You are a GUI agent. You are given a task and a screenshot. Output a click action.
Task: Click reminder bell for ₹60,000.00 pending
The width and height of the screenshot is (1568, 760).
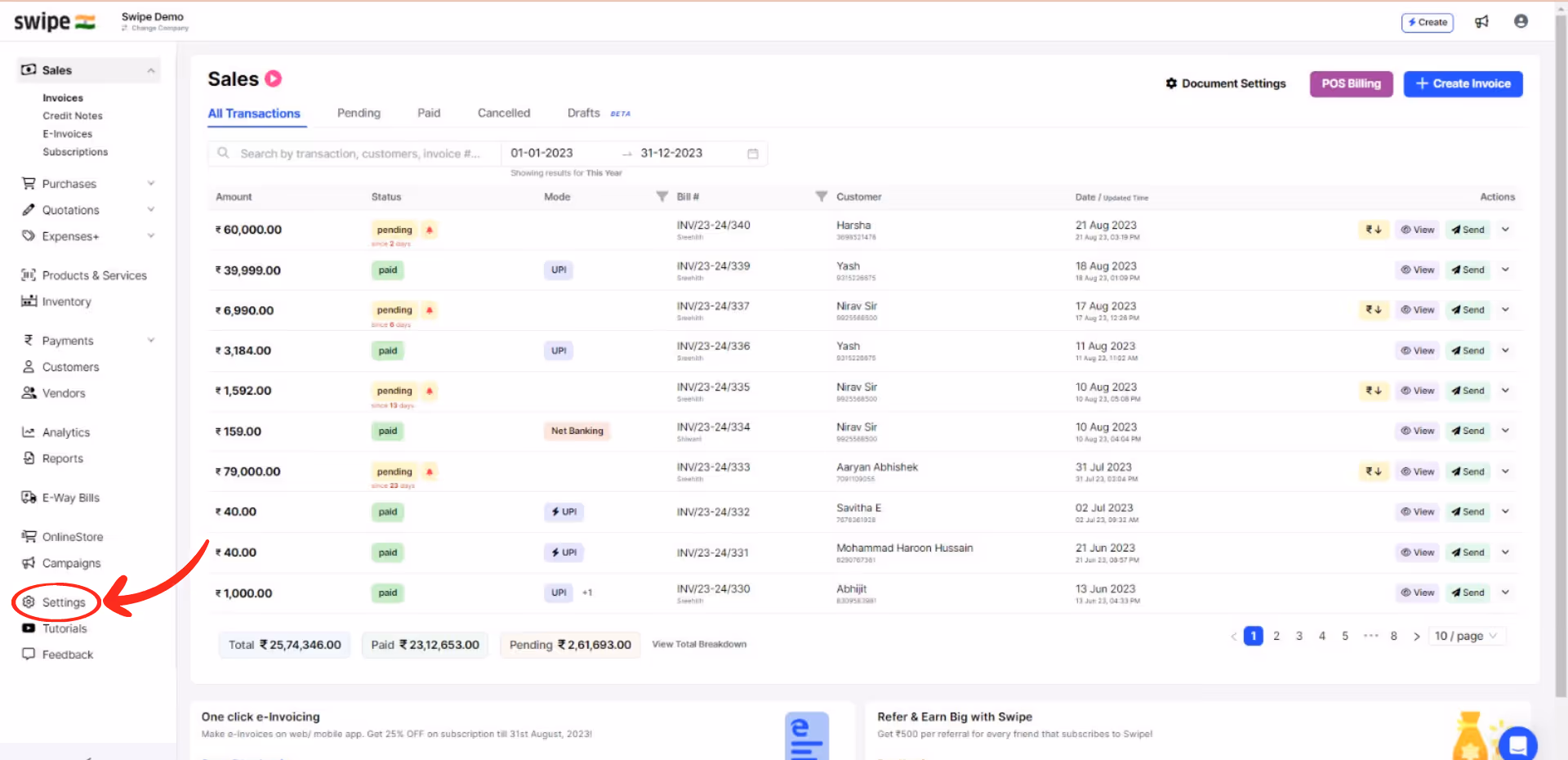(x=430, y=230)
